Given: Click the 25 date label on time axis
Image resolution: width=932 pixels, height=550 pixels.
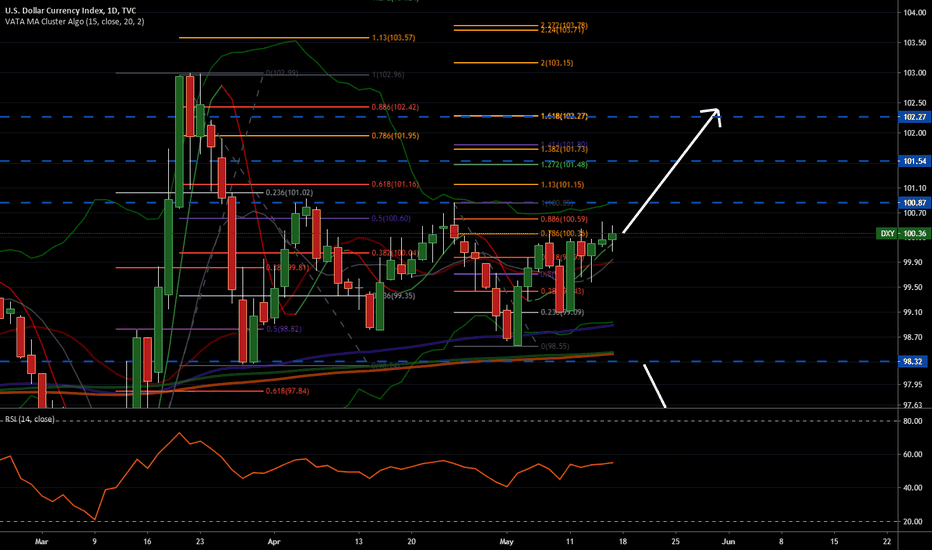Looking at the screenshot, I should click(x=676, y=542).
